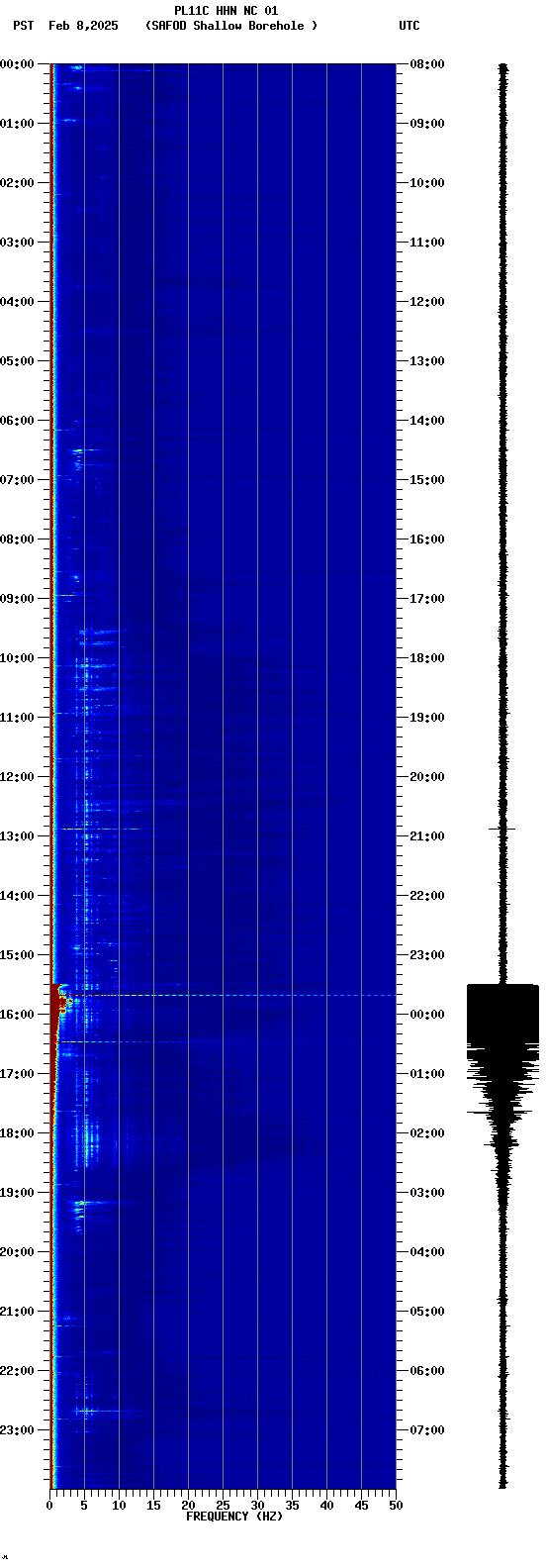Screen dimensions: 546x1568
Task: Click the PST time label '09:00'
Action: pyautogui.click(x=17, y=599)
